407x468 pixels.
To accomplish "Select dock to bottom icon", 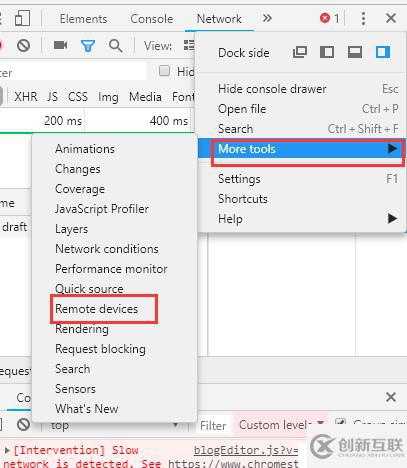I will pyautogui.click(x=355, y=52).
